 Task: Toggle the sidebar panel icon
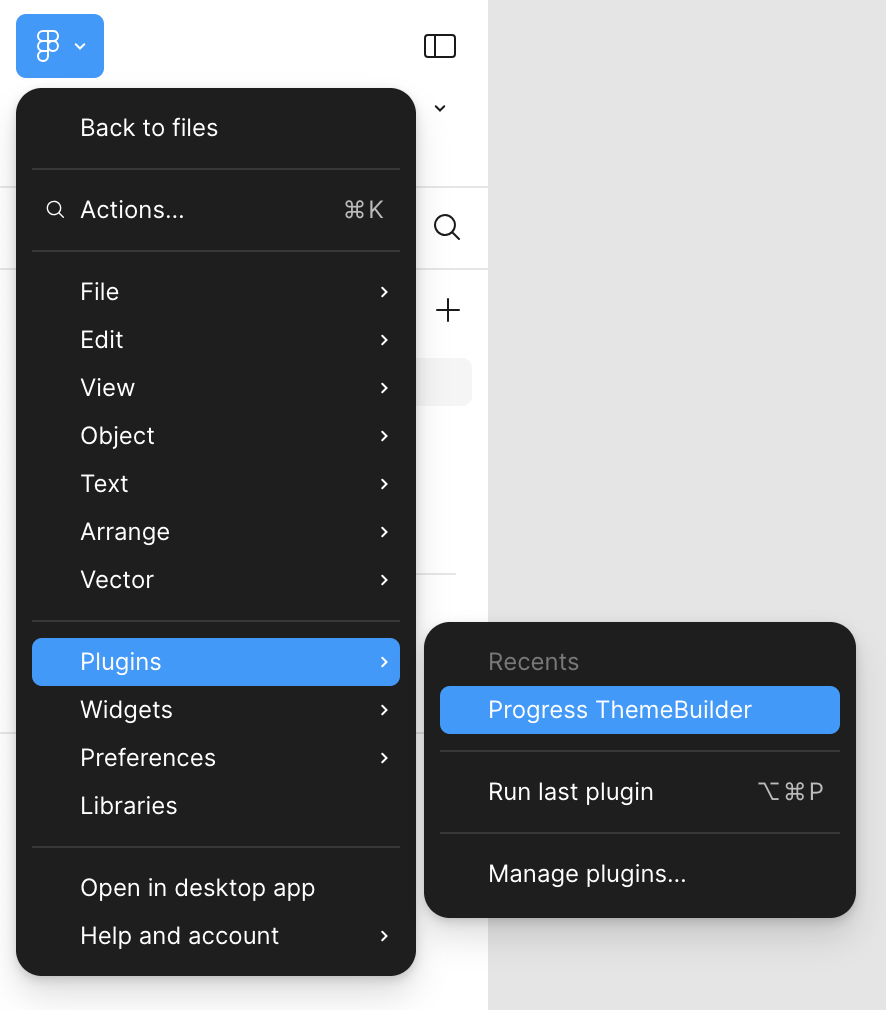click(x=440, y=46)
